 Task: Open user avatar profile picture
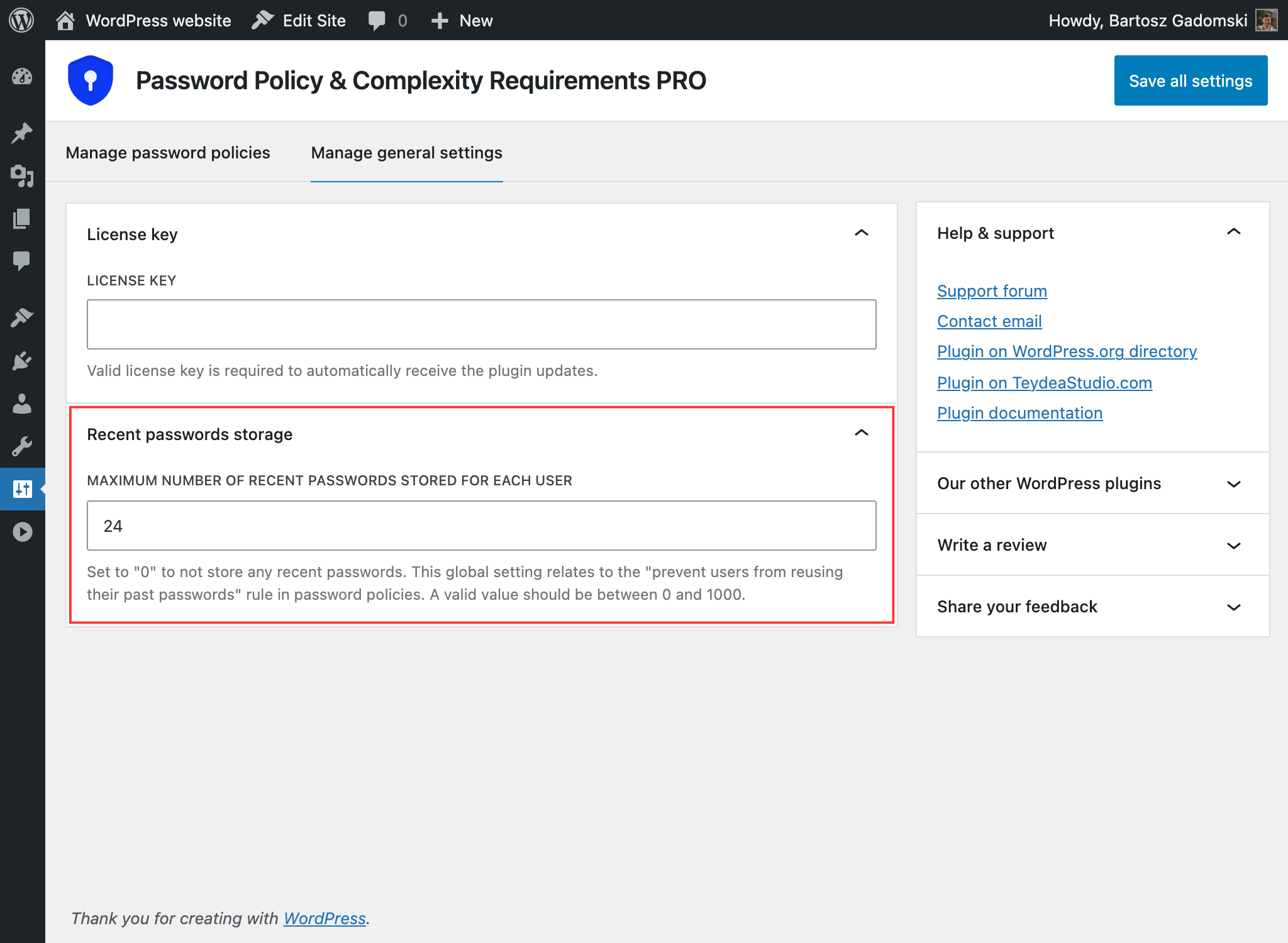click(x=1266, y=20)
